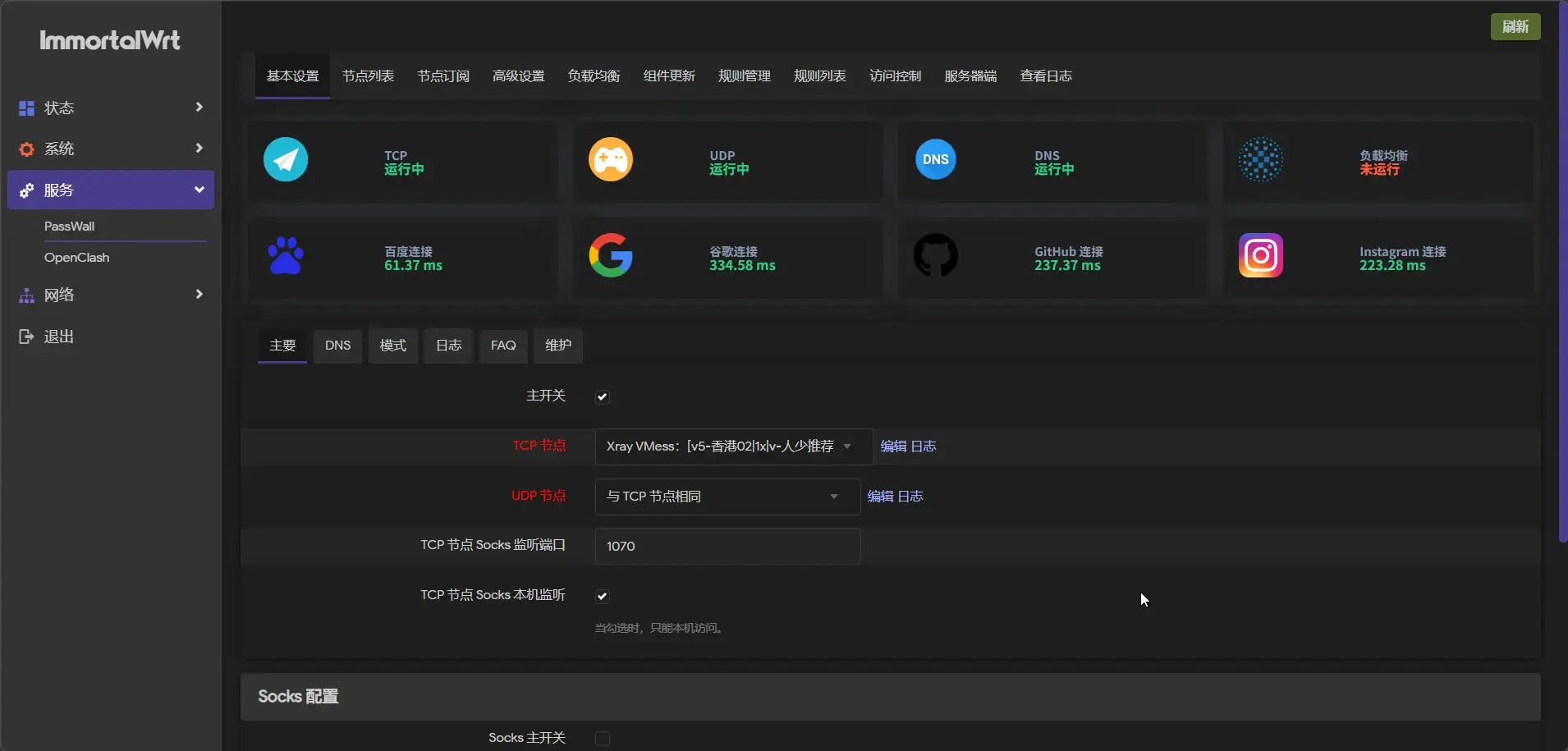The width and height of the screenshot is (1568, 751).
Task: Click the GitHub logo connection icon
Action: click(x=935, y=255)
